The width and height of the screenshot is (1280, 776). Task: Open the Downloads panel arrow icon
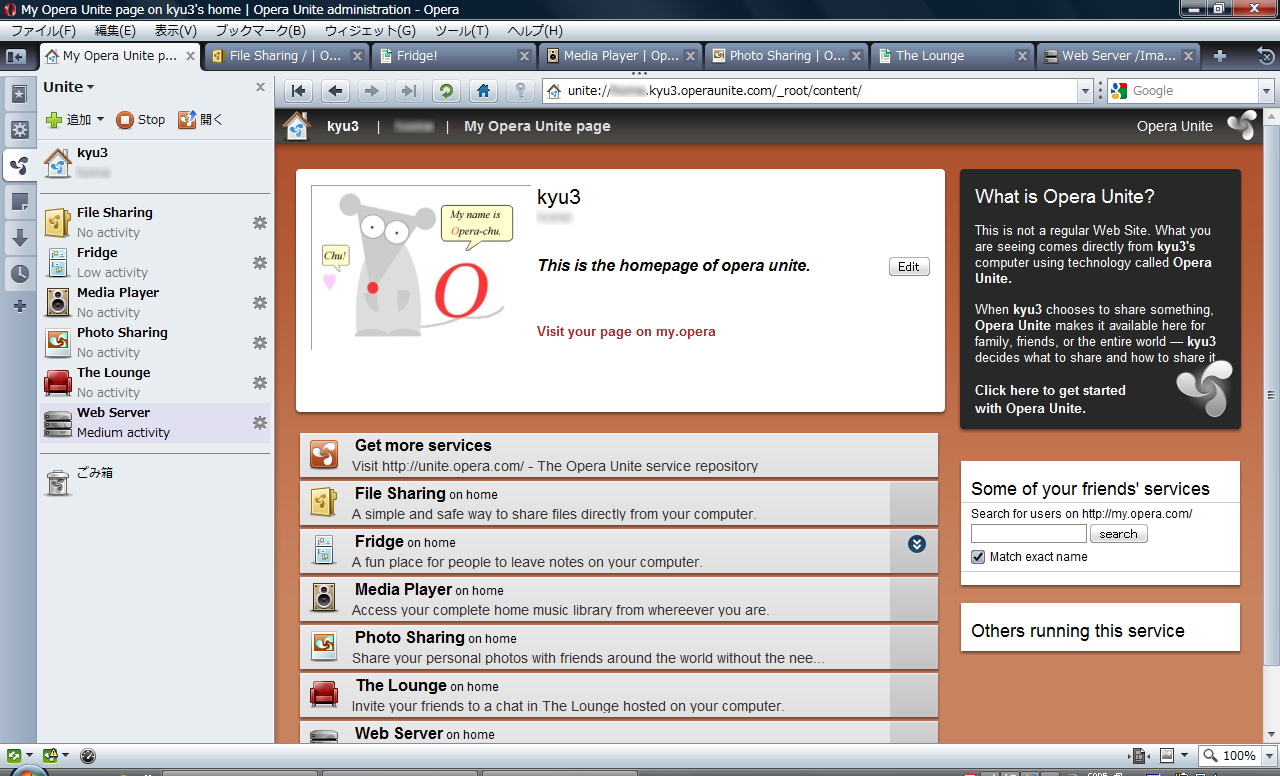tap(19, 238)
